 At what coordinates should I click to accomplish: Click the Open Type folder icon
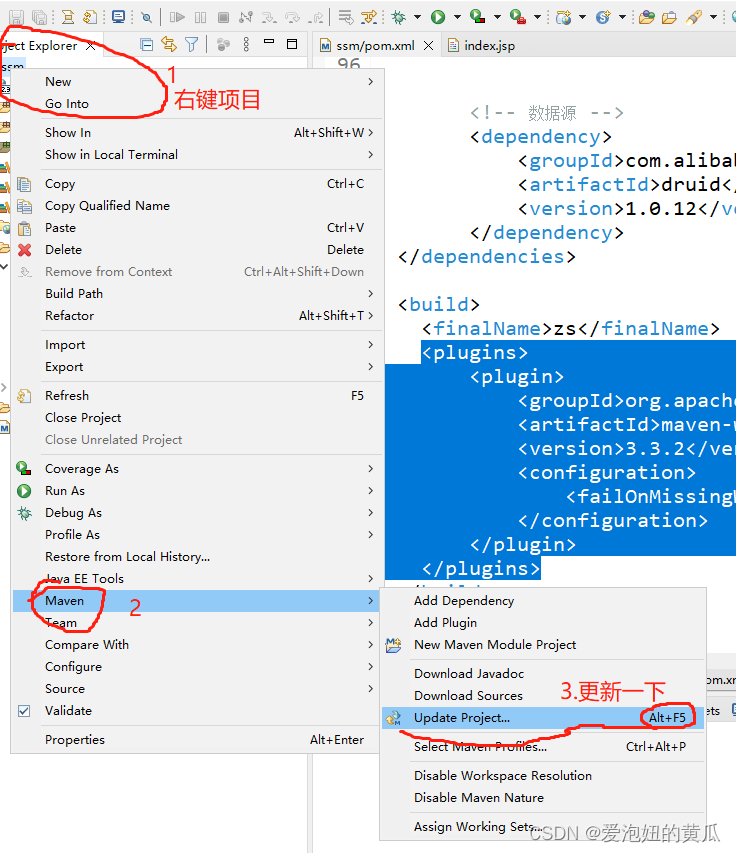click(x=647, y=17)
